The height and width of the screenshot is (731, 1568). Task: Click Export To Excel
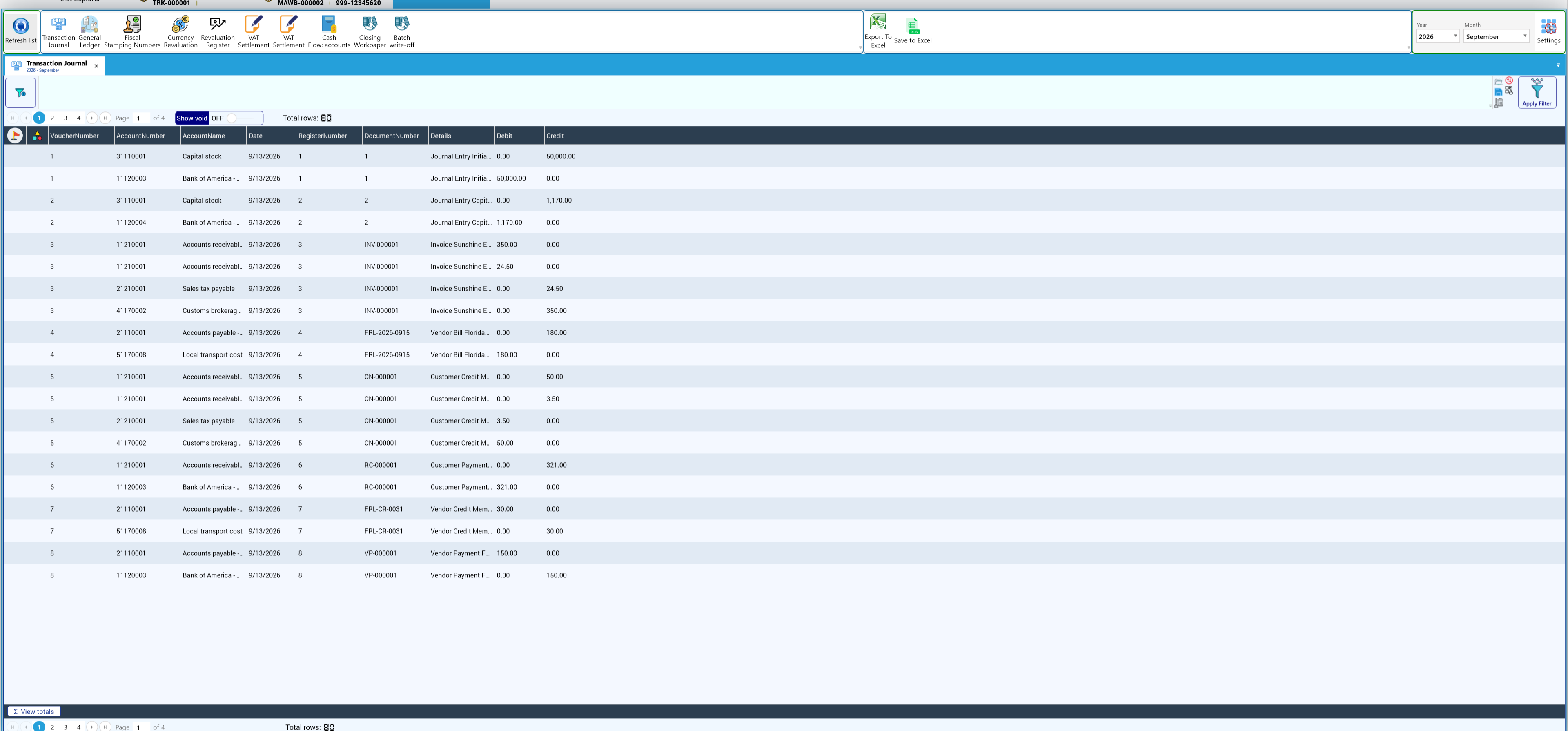(x=878, y=32)
